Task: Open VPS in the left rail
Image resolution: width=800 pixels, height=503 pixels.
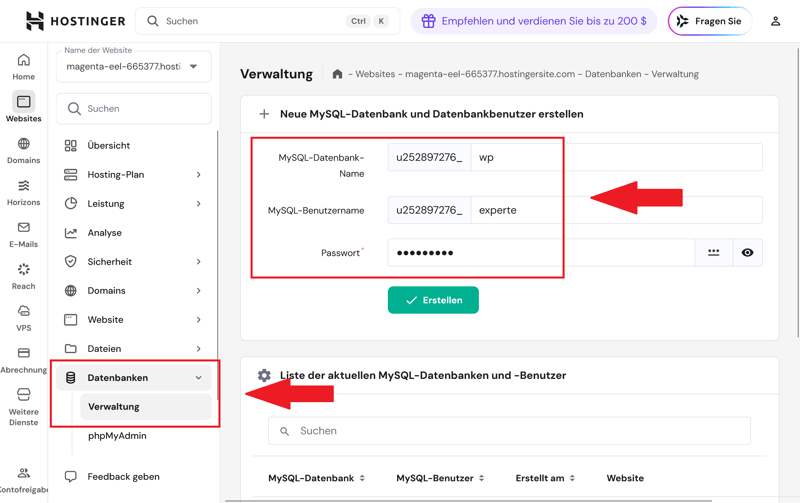Action: click(23, 318)
